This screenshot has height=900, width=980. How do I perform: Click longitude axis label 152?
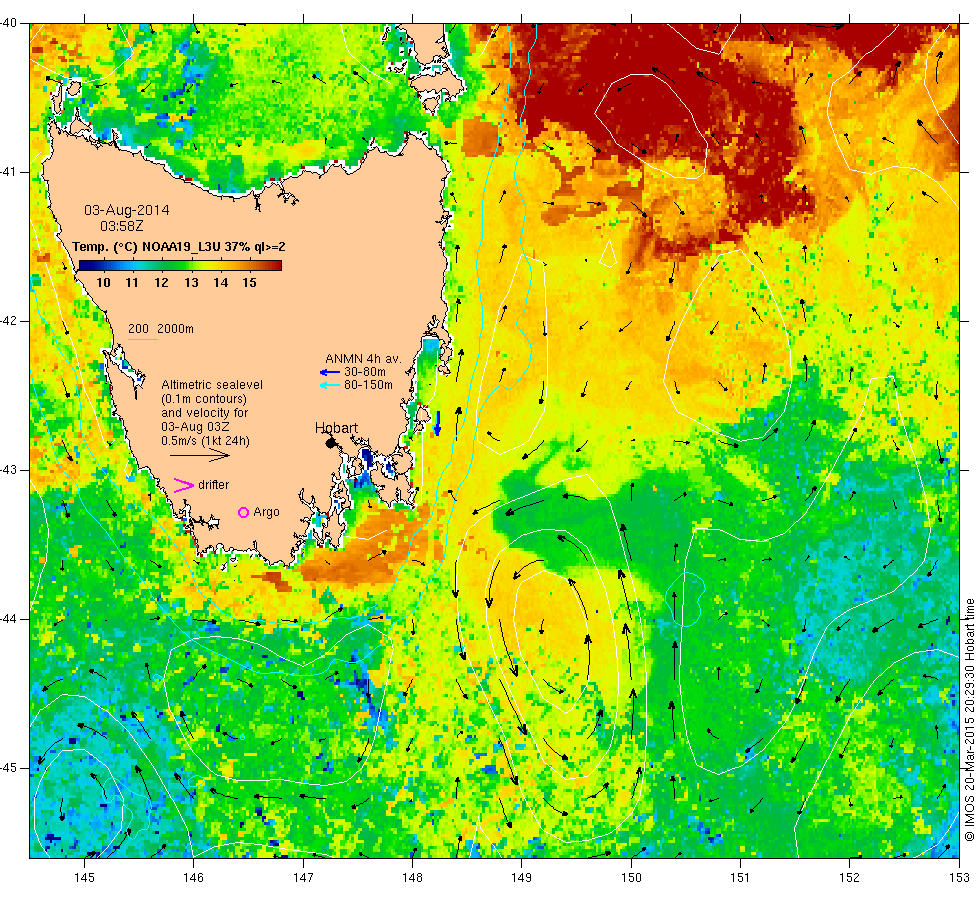click(x=849, y=878)
